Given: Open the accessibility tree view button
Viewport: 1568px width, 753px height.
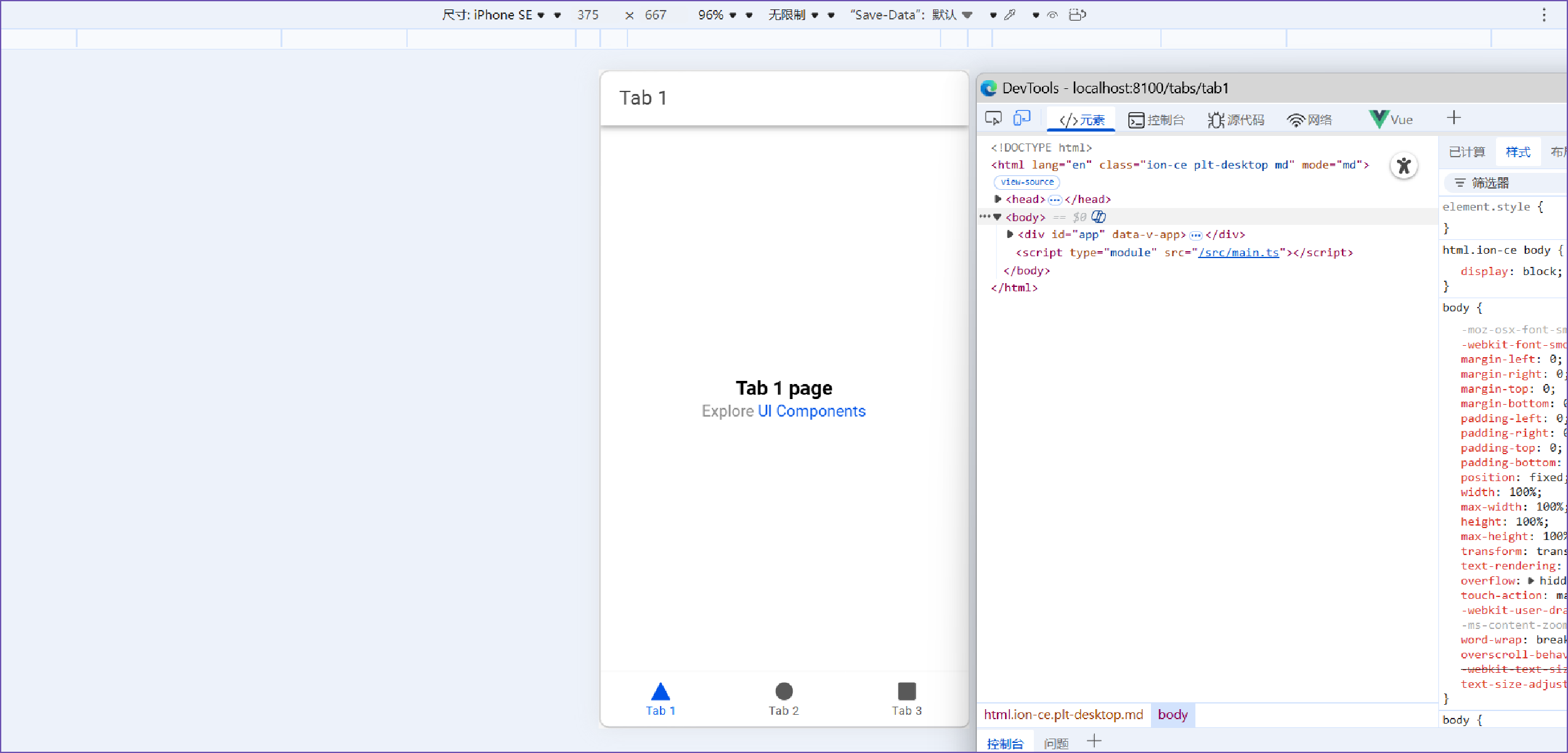Looking at the screenshot, I should pos(1404,166).
